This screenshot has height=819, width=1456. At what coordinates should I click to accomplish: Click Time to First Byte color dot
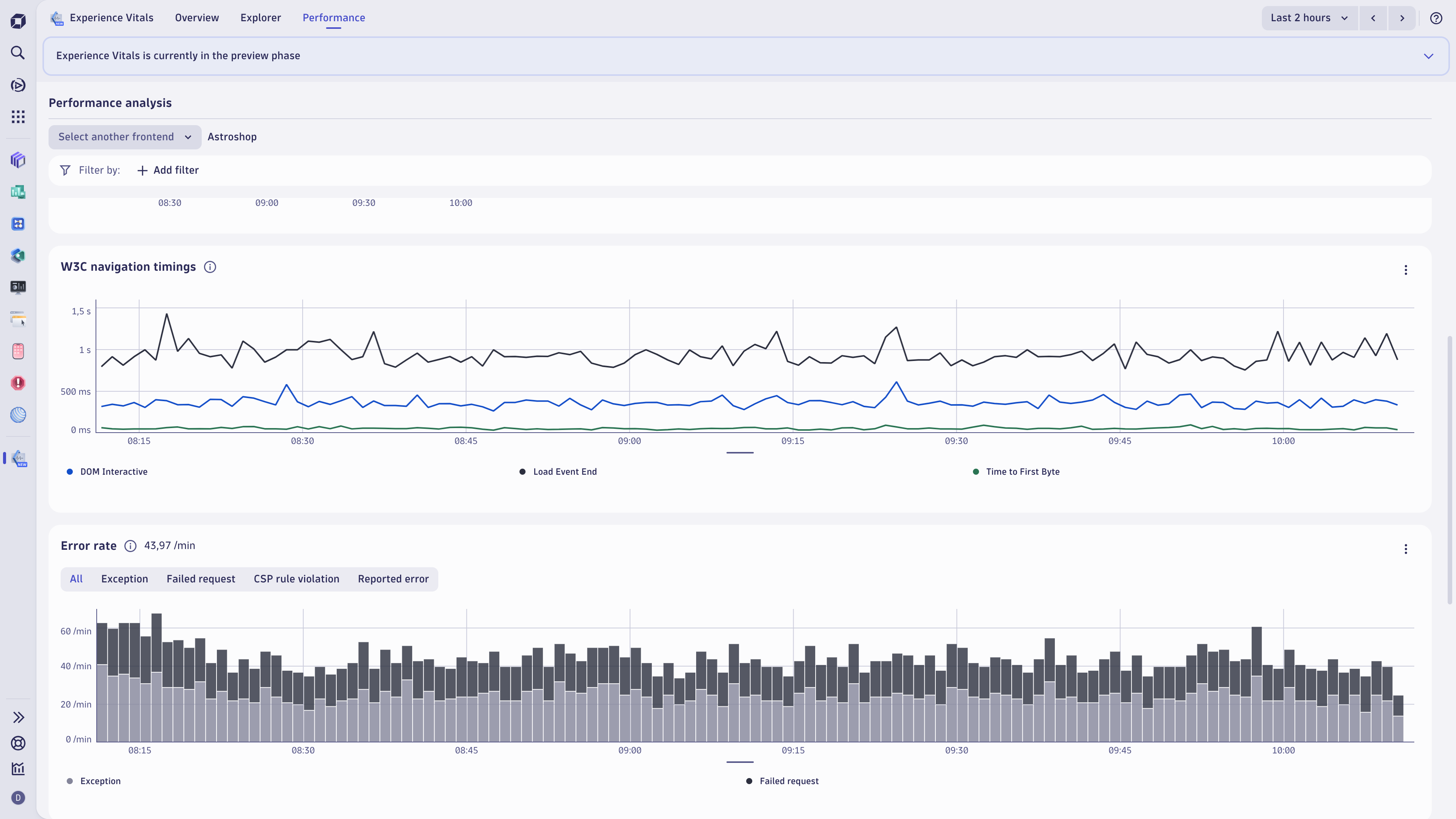pos(976,471)
